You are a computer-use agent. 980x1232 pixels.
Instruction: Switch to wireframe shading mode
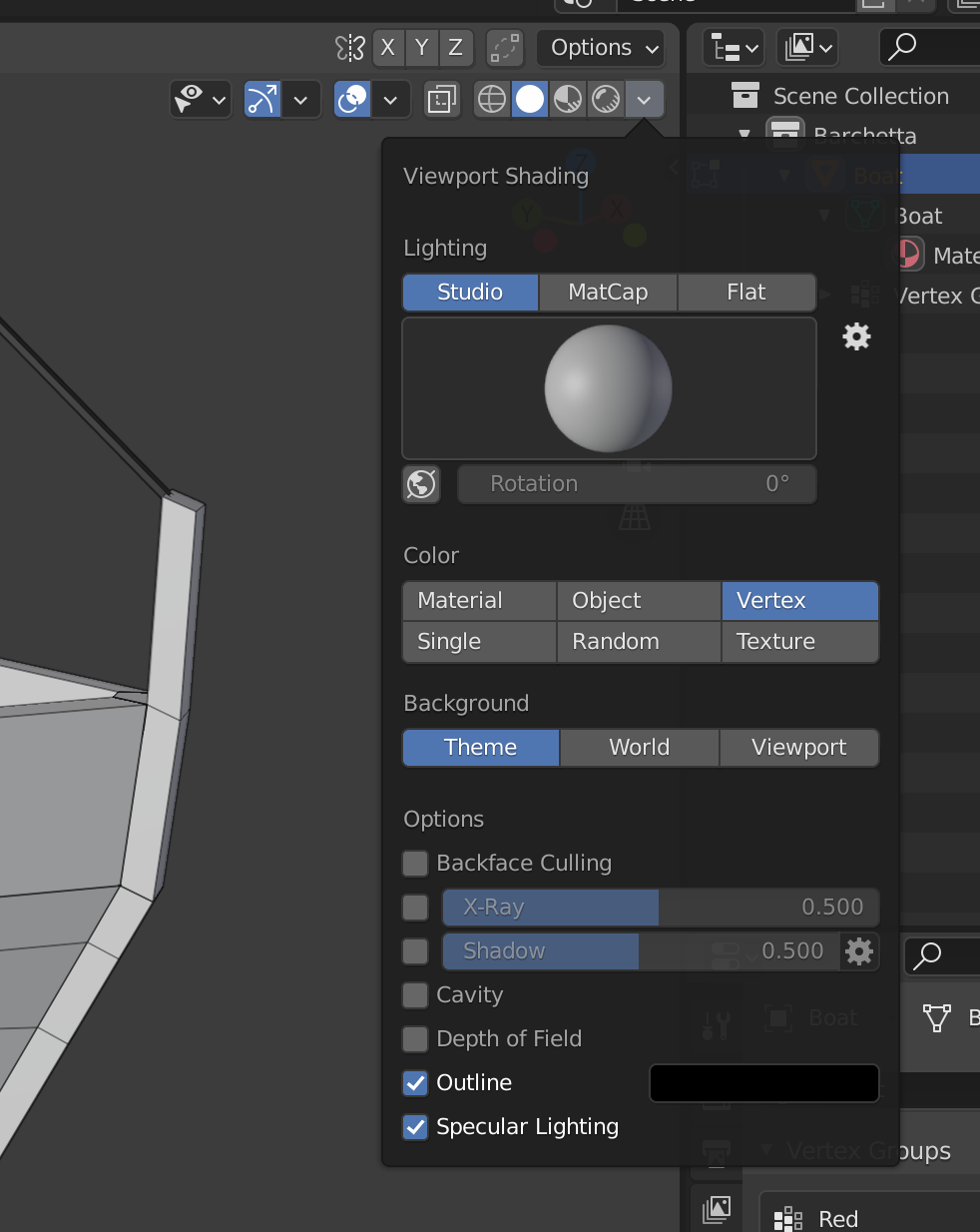492,99
